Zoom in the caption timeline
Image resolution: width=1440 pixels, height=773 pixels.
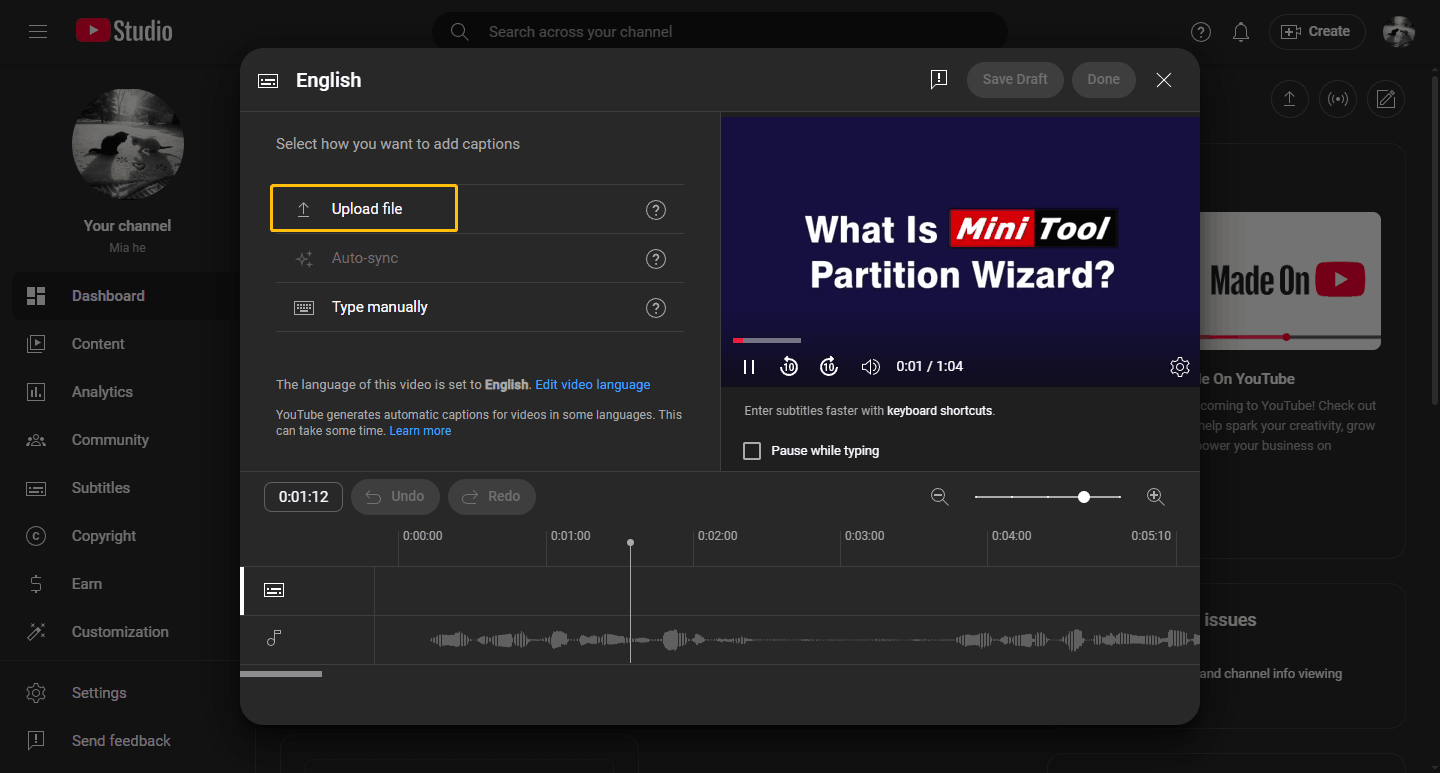click(x=1155, y=497)
